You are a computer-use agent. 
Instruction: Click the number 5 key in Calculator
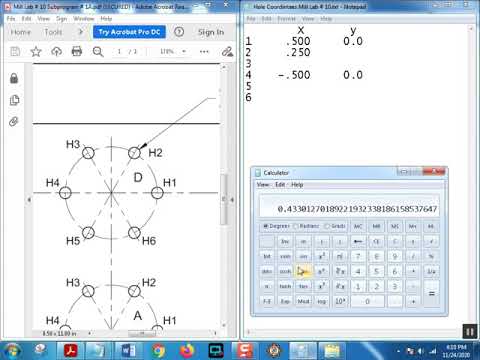pos(376,271)
